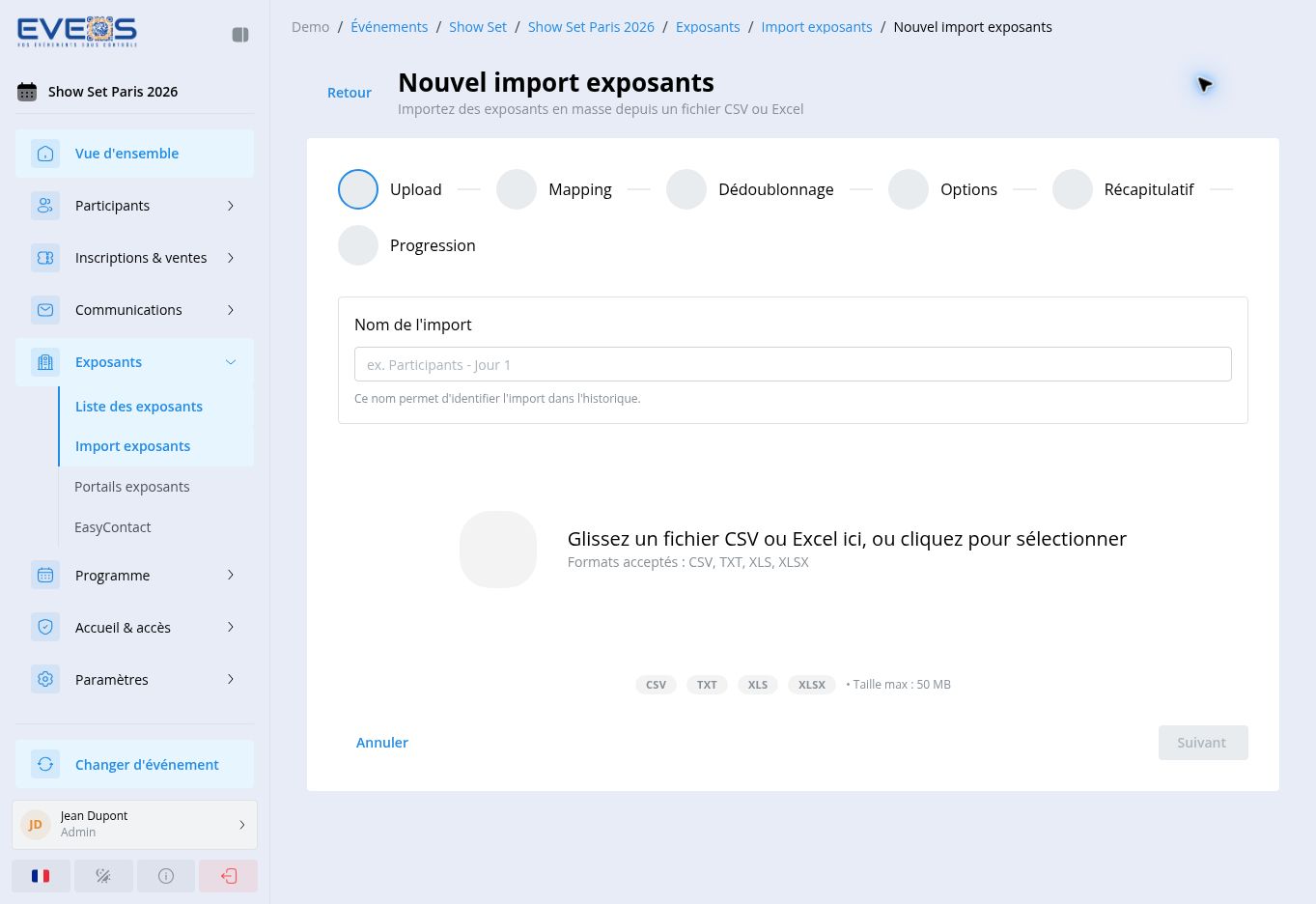Click the file drop zone to select a file
The image size is (1316, 904).
[x=793, y=550]
